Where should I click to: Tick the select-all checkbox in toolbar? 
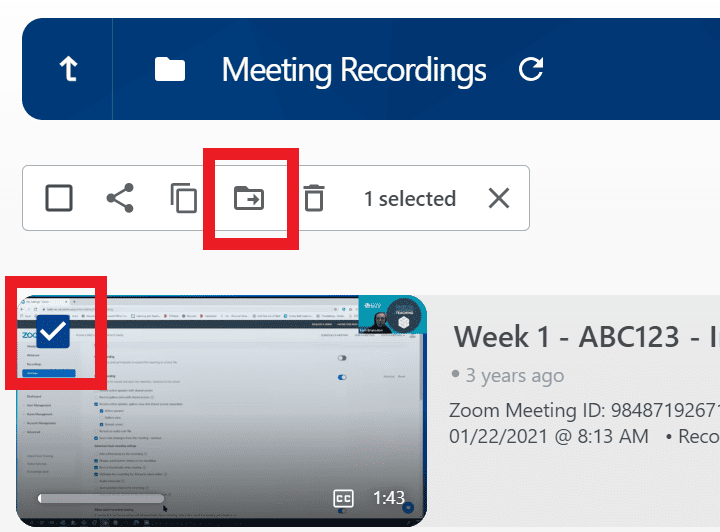pos(59,198)
